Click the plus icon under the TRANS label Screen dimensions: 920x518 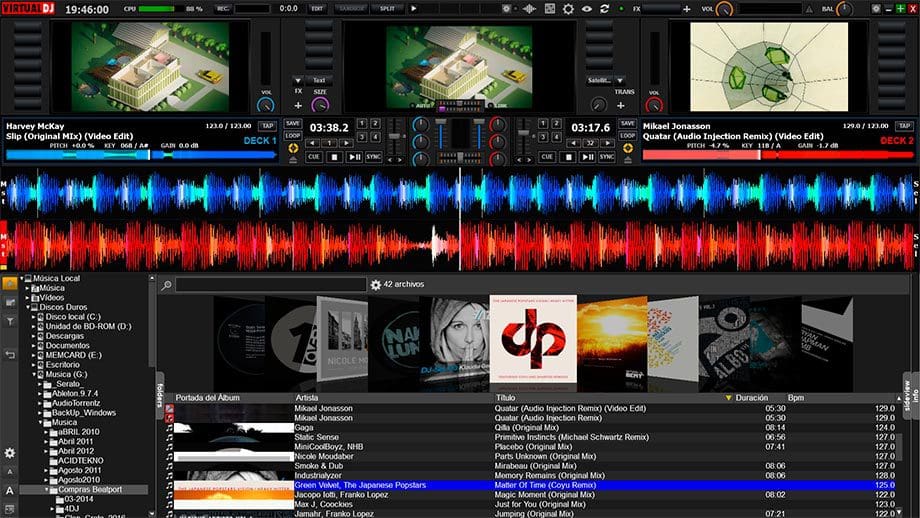click(x=621, y=105)
